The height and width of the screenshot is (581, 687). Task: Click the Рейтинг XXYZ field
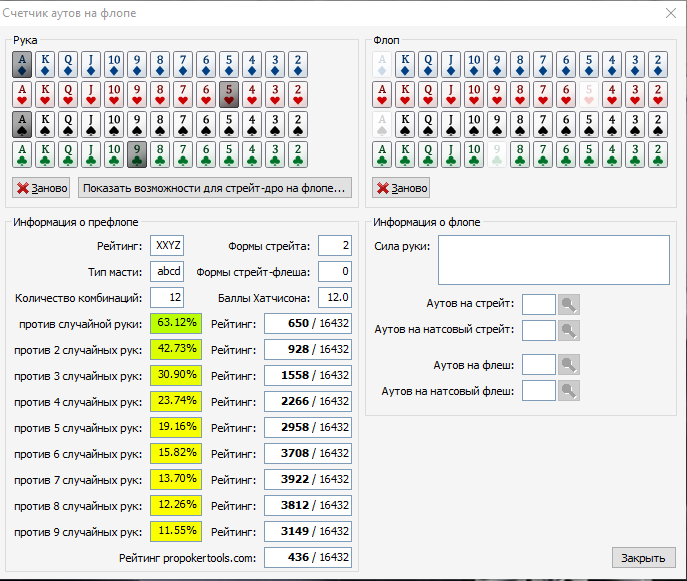pyautogui.click(x=167, y=245)
